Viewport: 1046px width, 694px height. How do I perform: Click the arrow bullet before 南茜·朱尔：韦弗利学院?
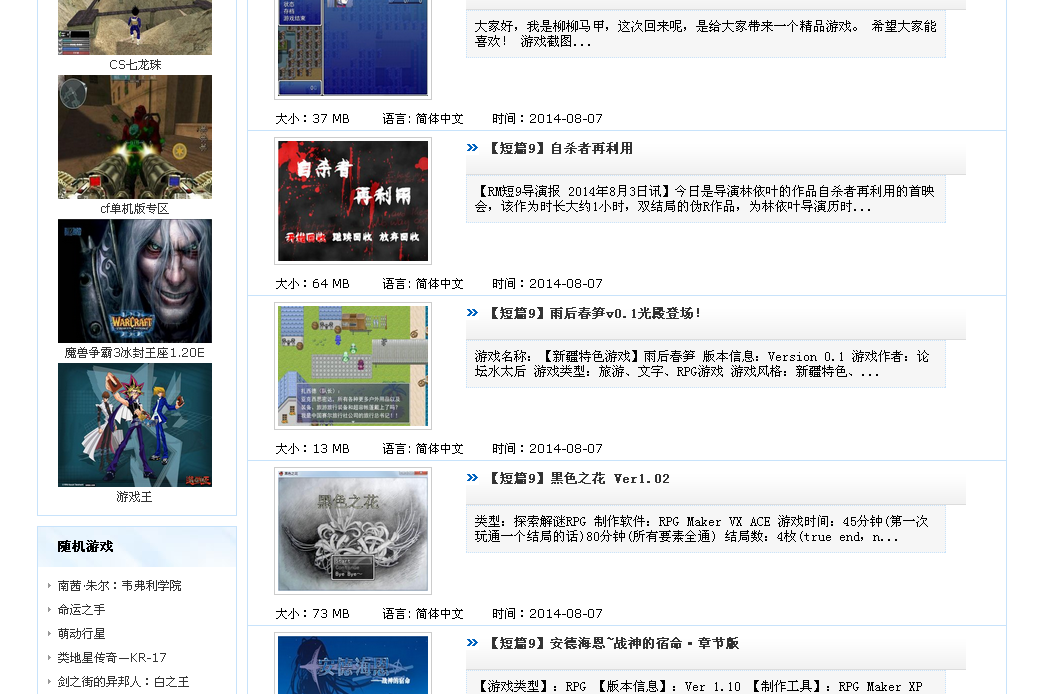pos(49,585)
